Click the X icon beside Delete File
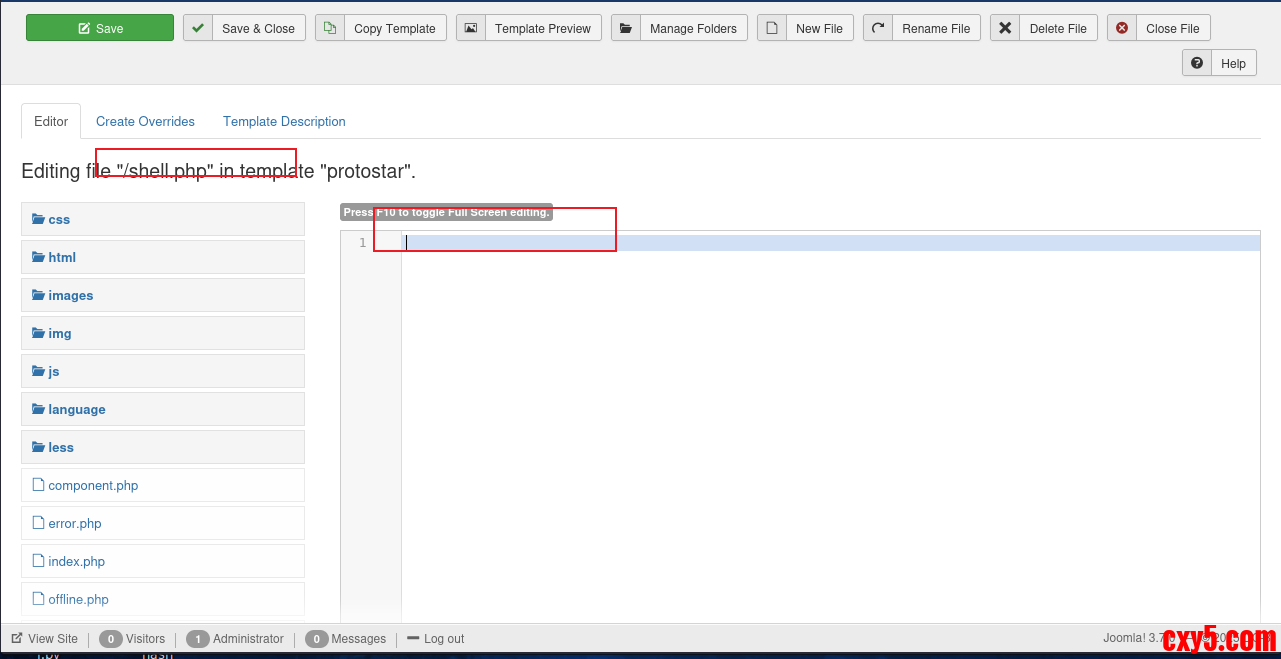The width and height of the screenshot is (1281, 659). [1005, 28]
